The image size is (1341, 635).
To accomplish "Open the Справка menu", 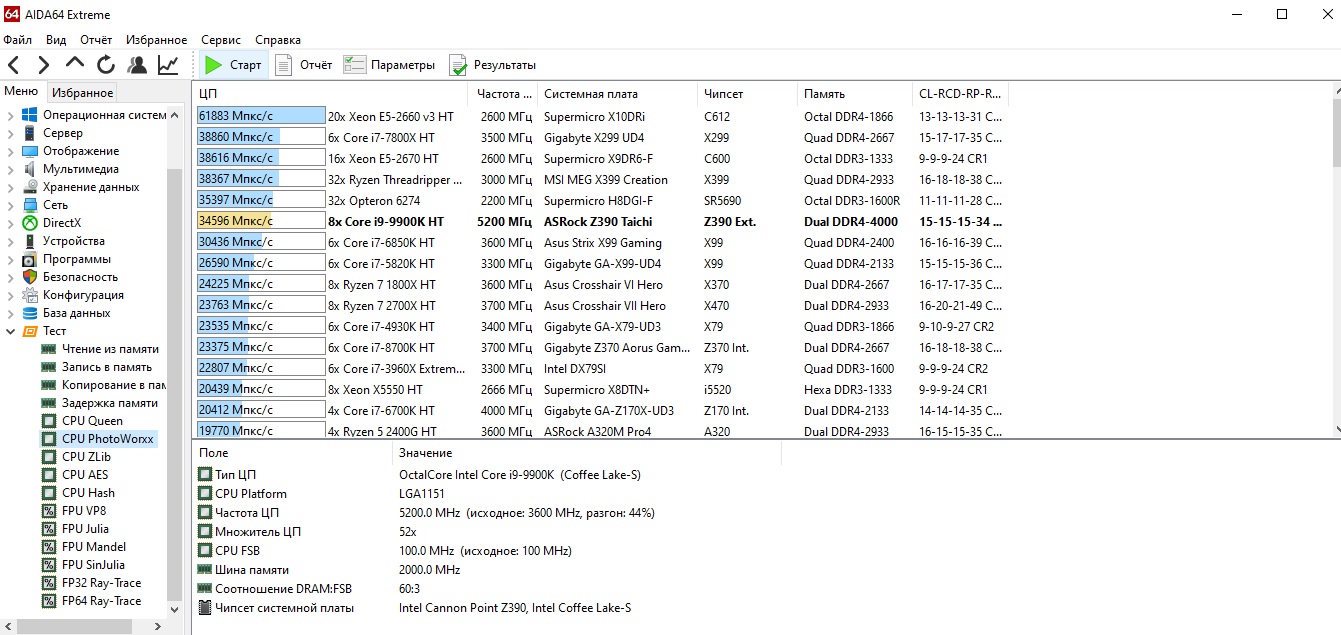I will 278,40.
